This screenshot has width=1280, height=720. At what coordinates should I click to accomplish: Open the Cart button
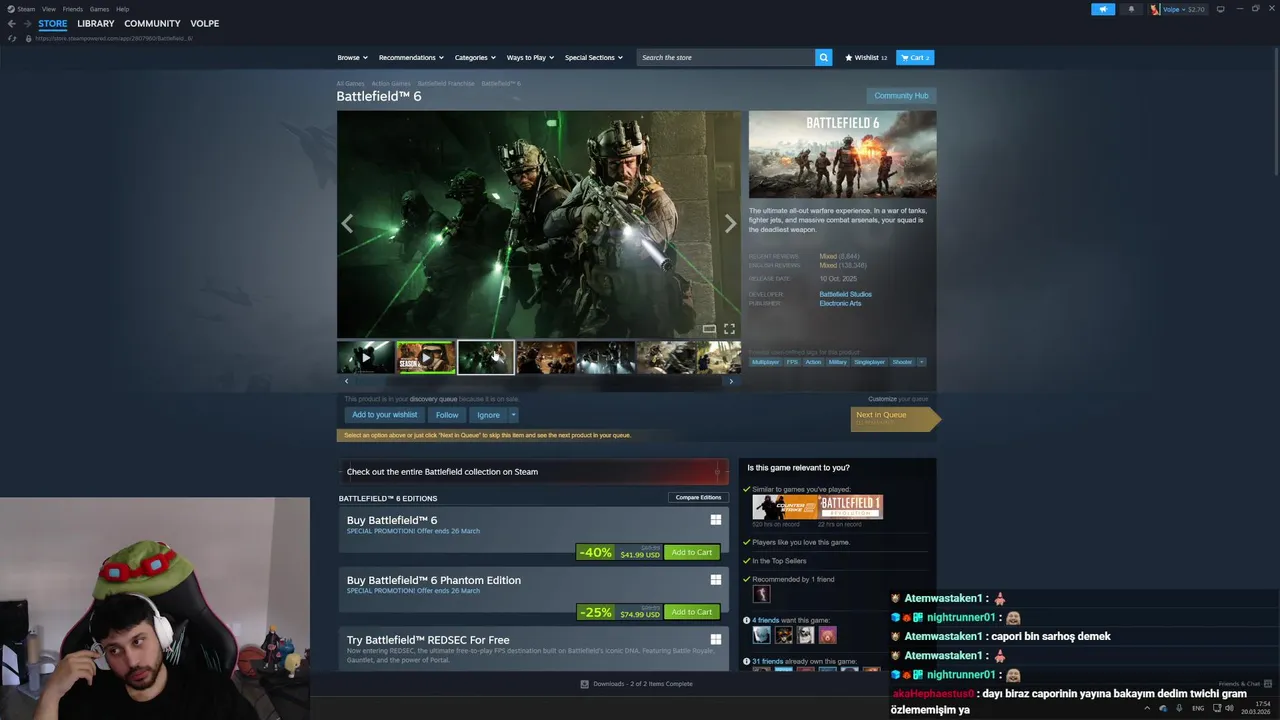click(x=915, y=57)
